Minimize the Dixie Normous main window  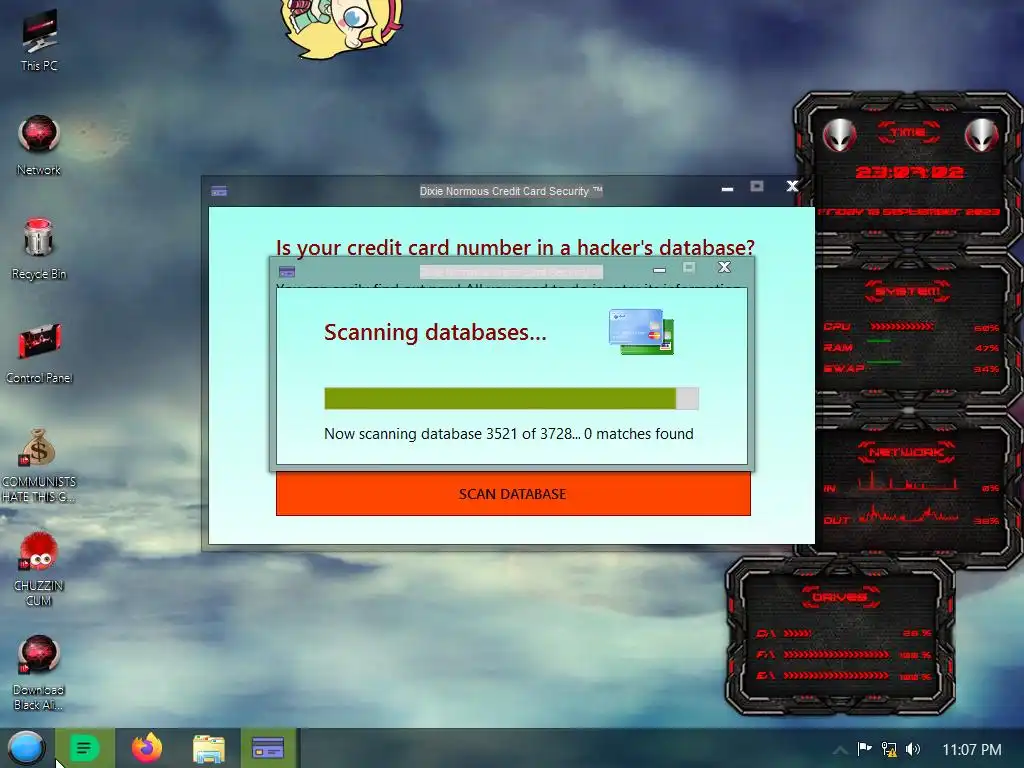[728, 189]
